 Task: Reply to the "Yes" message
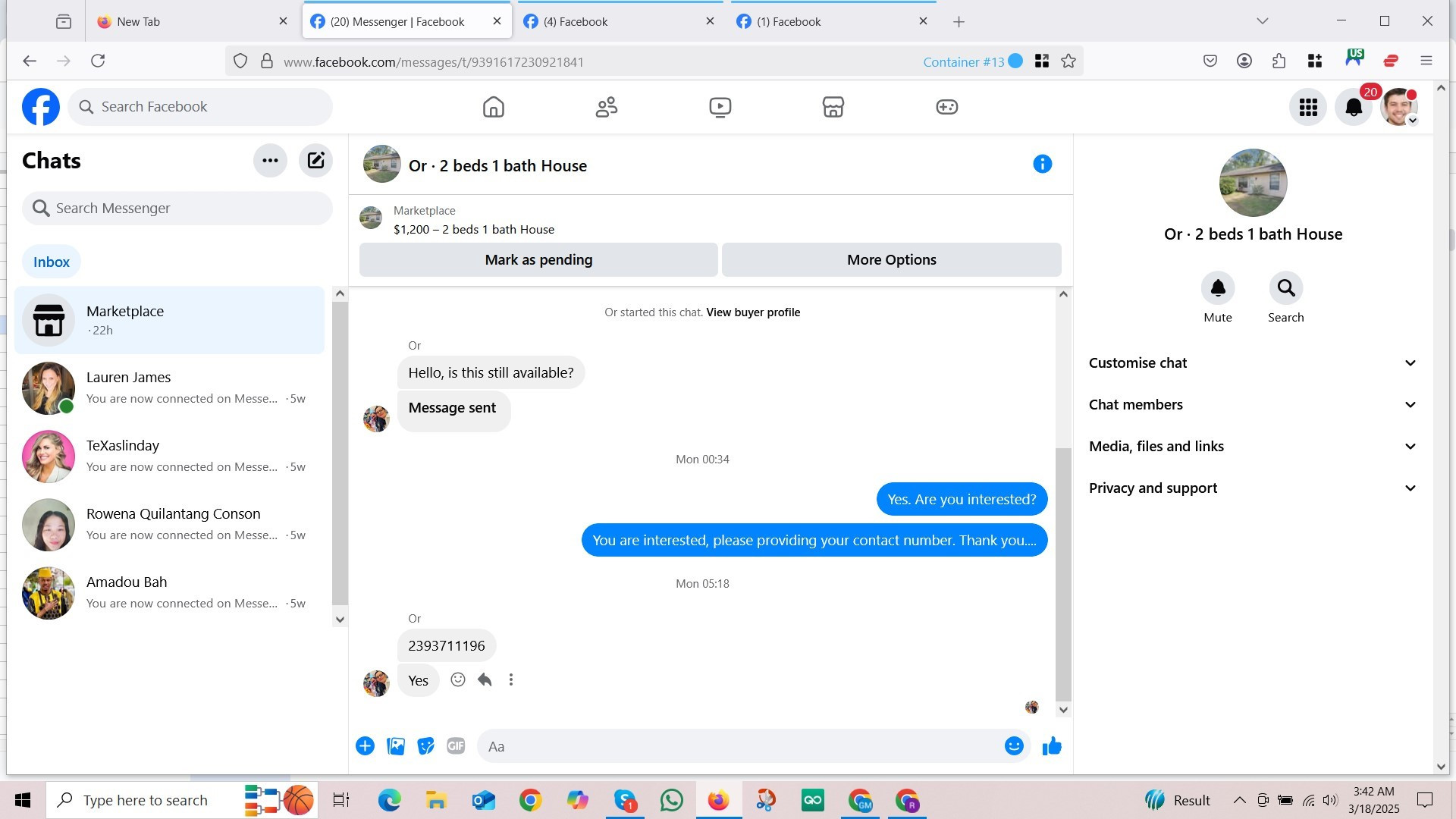(485, 679)
